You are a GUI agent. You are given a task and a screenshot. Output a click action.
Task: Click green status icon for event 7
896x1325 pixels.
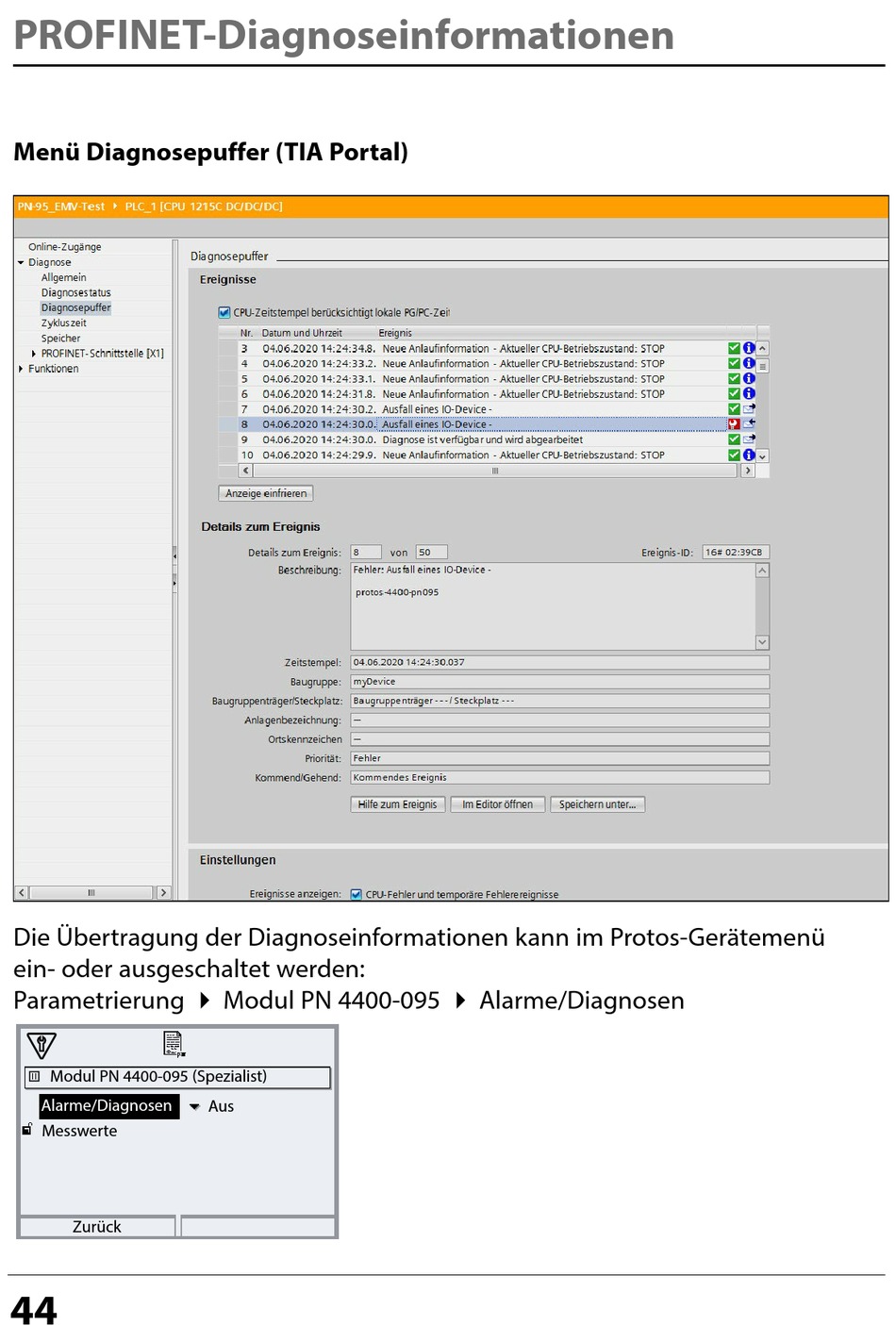pos(734,409)
